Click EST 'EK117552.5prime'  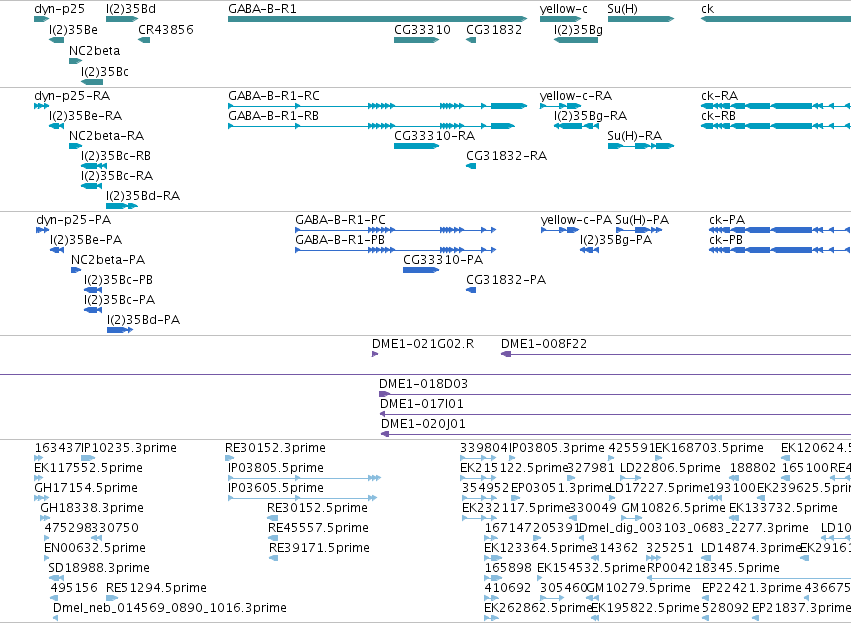coord(88,468)
